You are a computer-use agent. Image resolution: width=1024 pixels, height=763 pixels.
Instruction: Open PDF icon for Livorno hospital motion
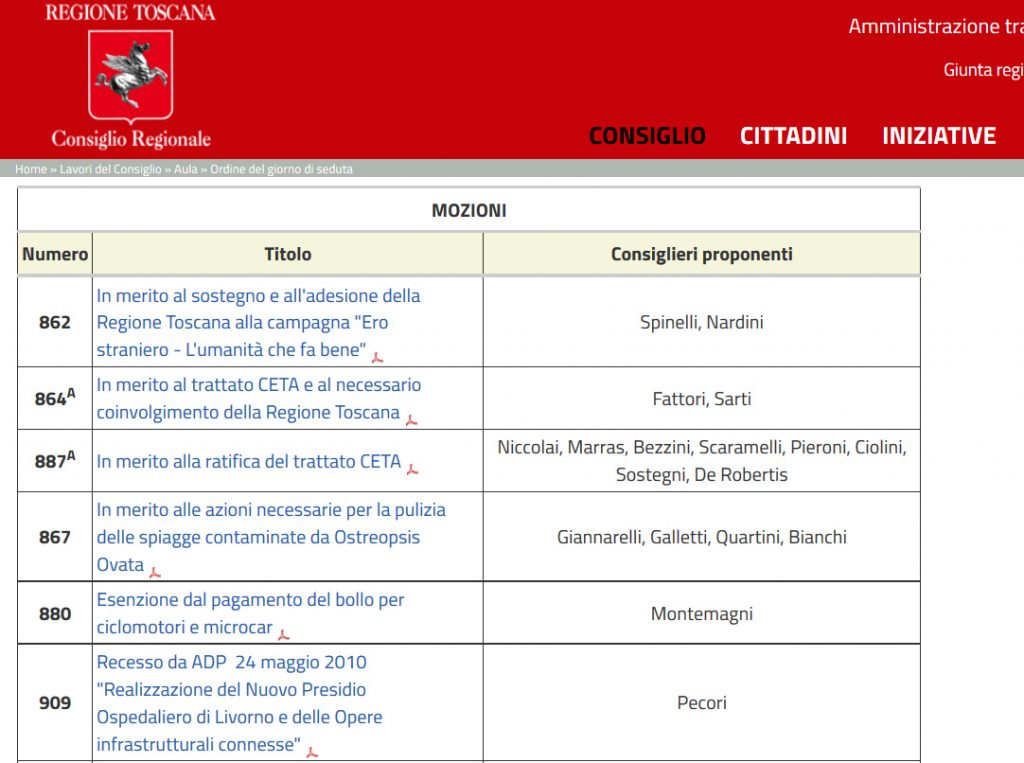[312, 751]
